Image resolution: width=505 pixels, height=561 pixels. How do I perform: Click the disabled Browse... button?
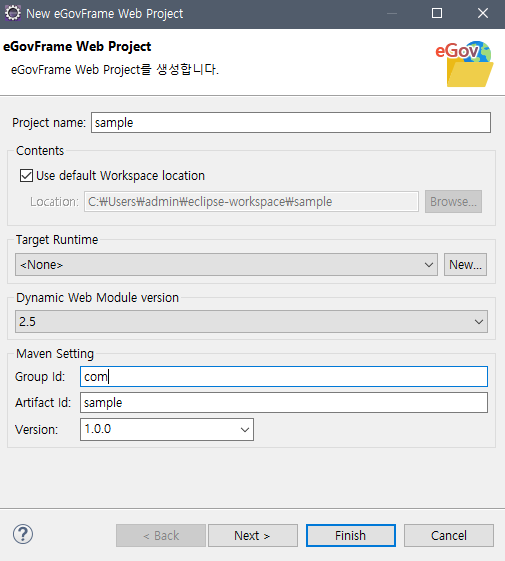pos(453,202)
